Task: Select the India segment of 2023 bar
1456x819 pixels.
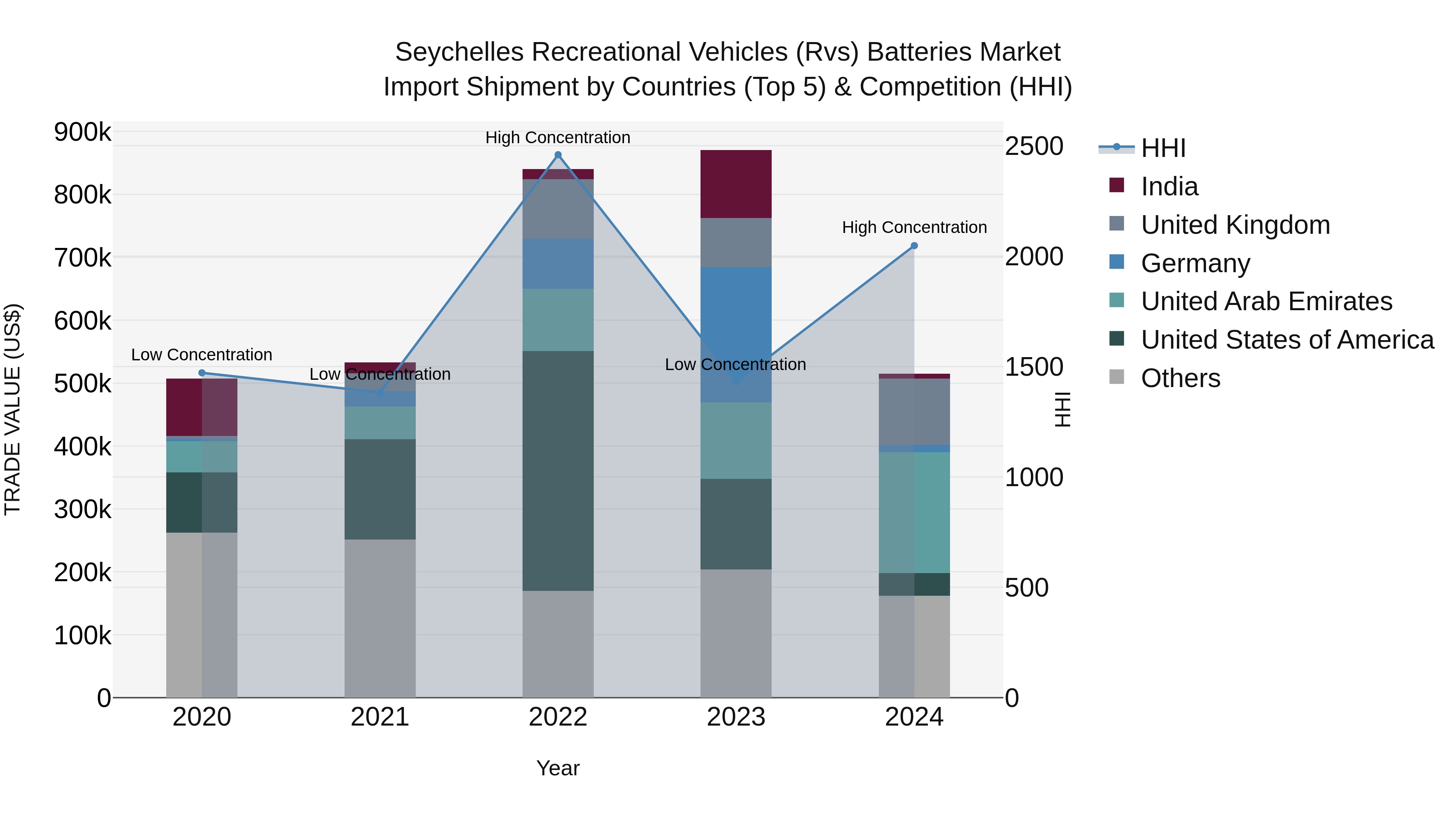Action: (x=736, y=184)
